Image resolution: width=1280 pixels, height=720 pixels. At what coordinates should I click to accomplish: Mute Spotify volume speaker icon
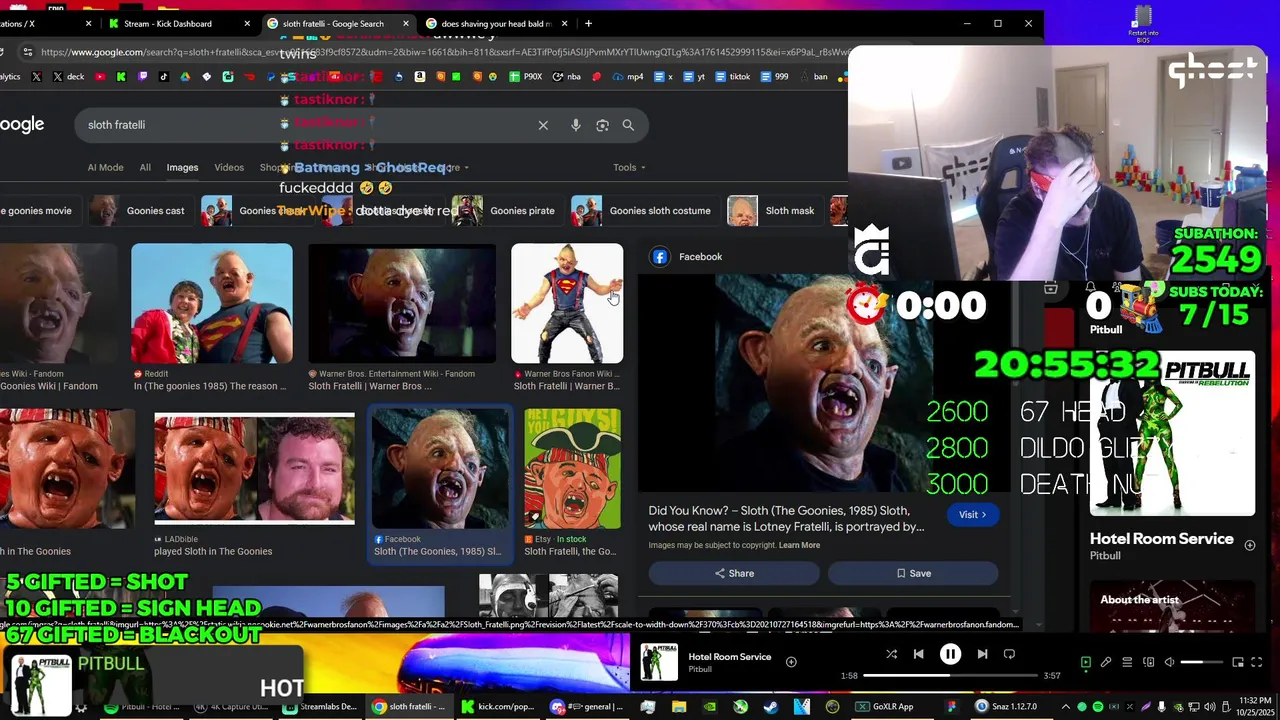(1169, 662)
